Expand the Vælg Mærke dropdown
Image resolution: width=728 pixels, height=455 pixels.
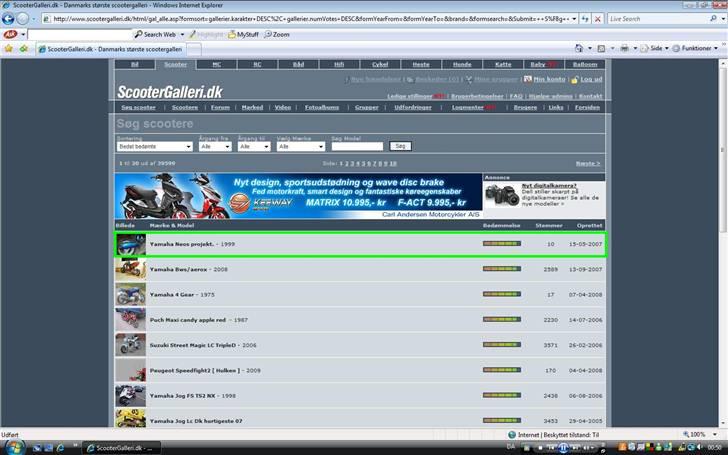(x=301, y=146)
